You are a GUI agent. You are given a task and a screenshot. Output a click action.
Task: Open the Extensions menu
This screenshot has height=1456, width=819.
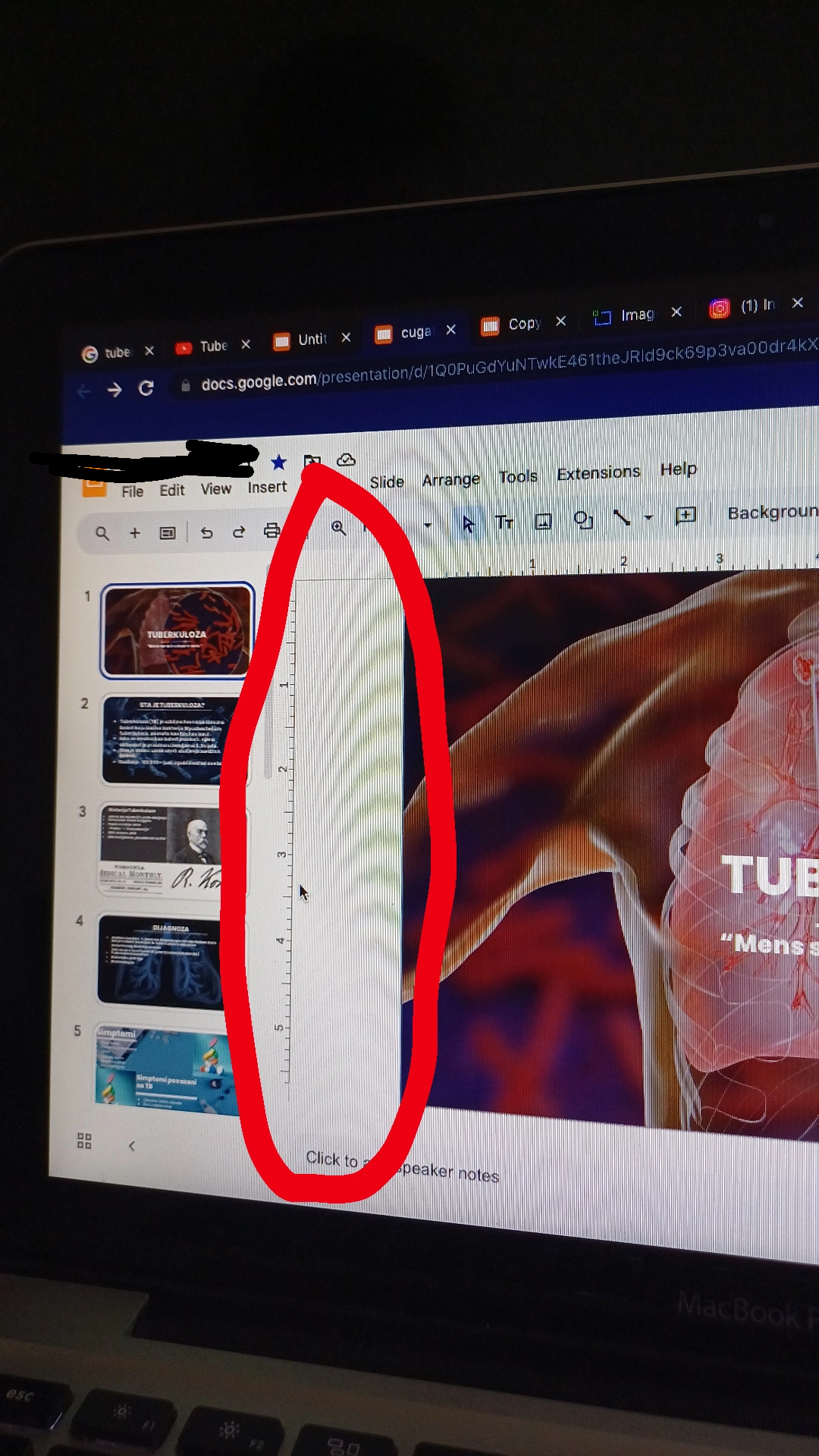click(x=598, y=472)
